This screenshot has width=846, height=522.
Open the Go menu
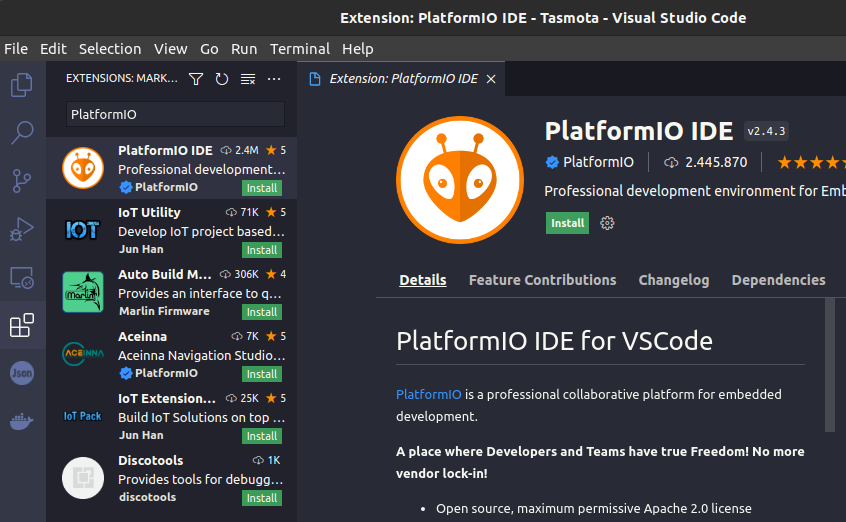point(209,49)
